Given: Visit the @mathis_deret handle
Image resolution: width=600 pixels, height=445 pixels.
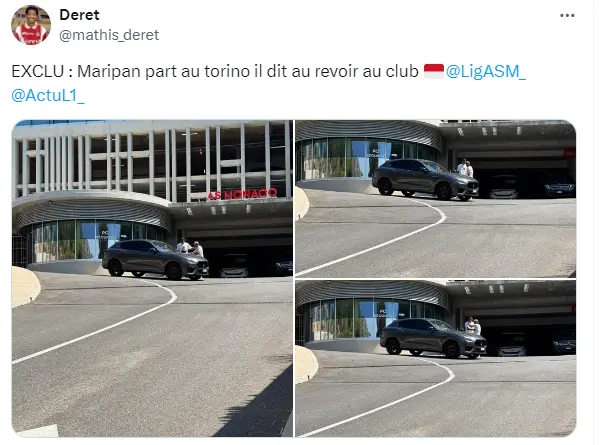Looking at the screenshot, I should 109,35.
